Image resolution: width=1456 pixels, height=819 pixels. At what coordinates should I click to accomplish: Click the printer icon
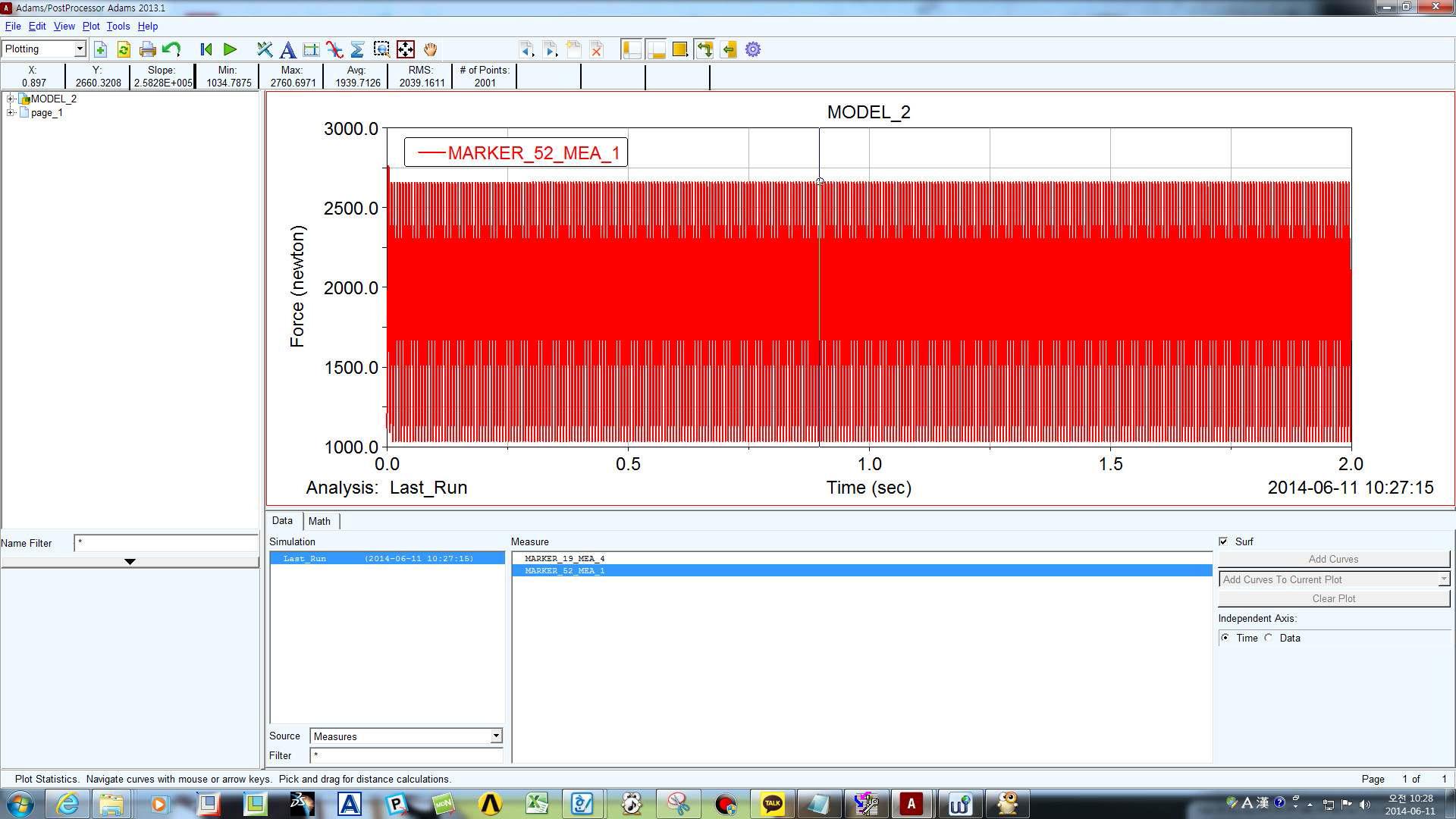click(x=147, y=50)
